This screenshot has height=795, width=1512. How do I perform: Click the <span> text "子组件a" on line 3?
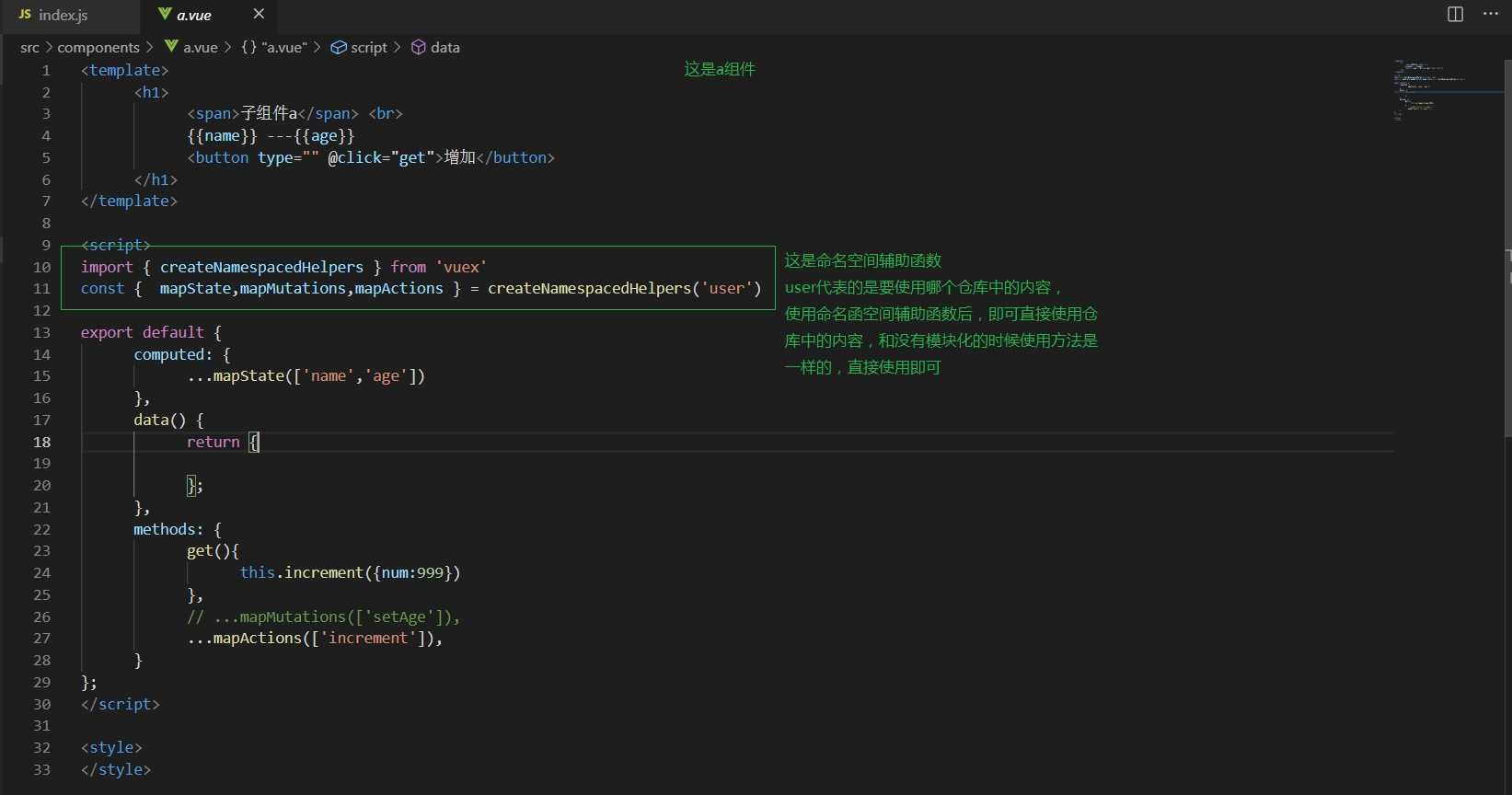(269, 113)
